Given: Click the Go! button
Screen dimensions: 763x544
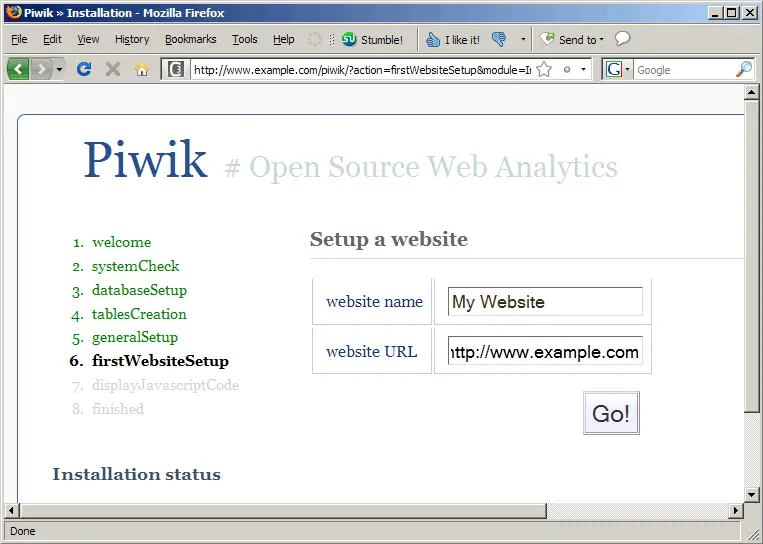Looking at the screenshot, I should [611, 413].
